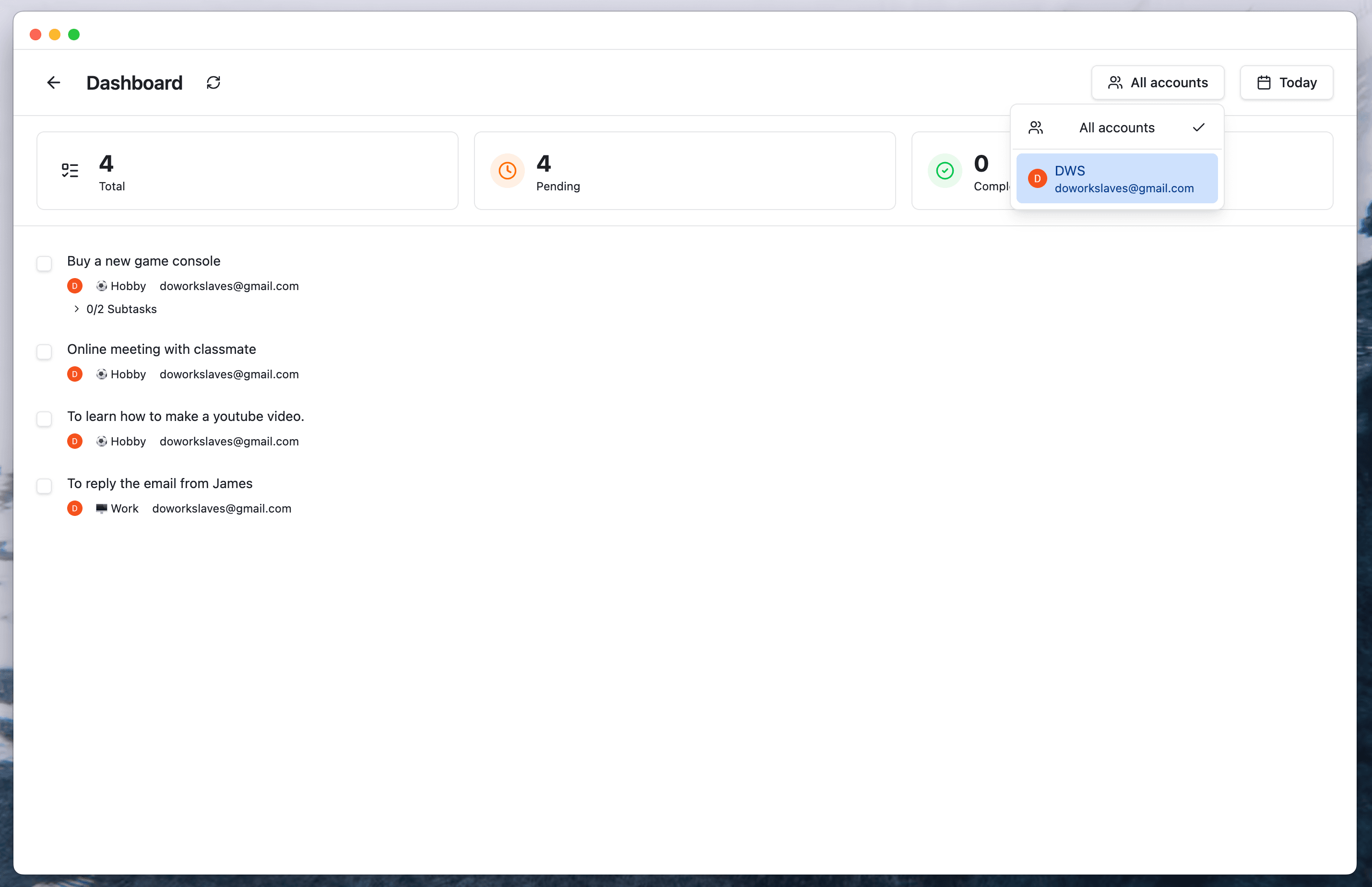This screenshot has height=887, width=1372.
Task: Click the soccer ball Hobby icon under Online meeting
Action: tap(101, 374)
